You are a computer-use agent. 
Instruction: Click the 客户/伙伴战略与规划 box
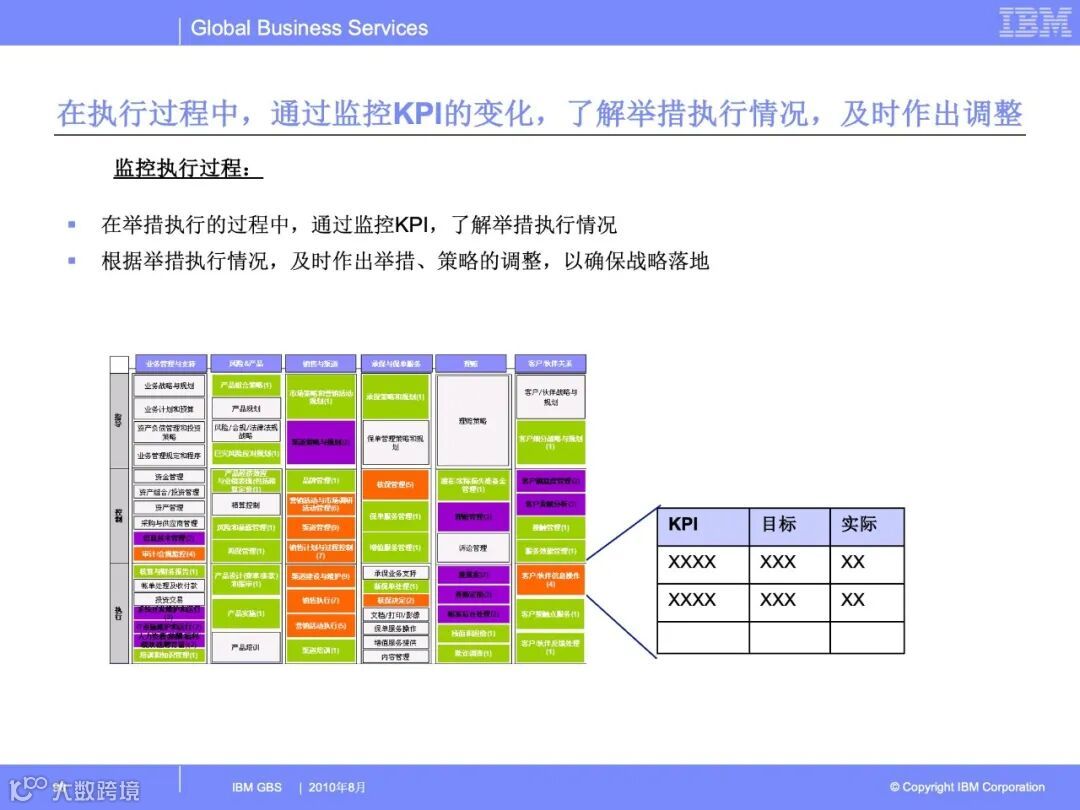[550, 397]
